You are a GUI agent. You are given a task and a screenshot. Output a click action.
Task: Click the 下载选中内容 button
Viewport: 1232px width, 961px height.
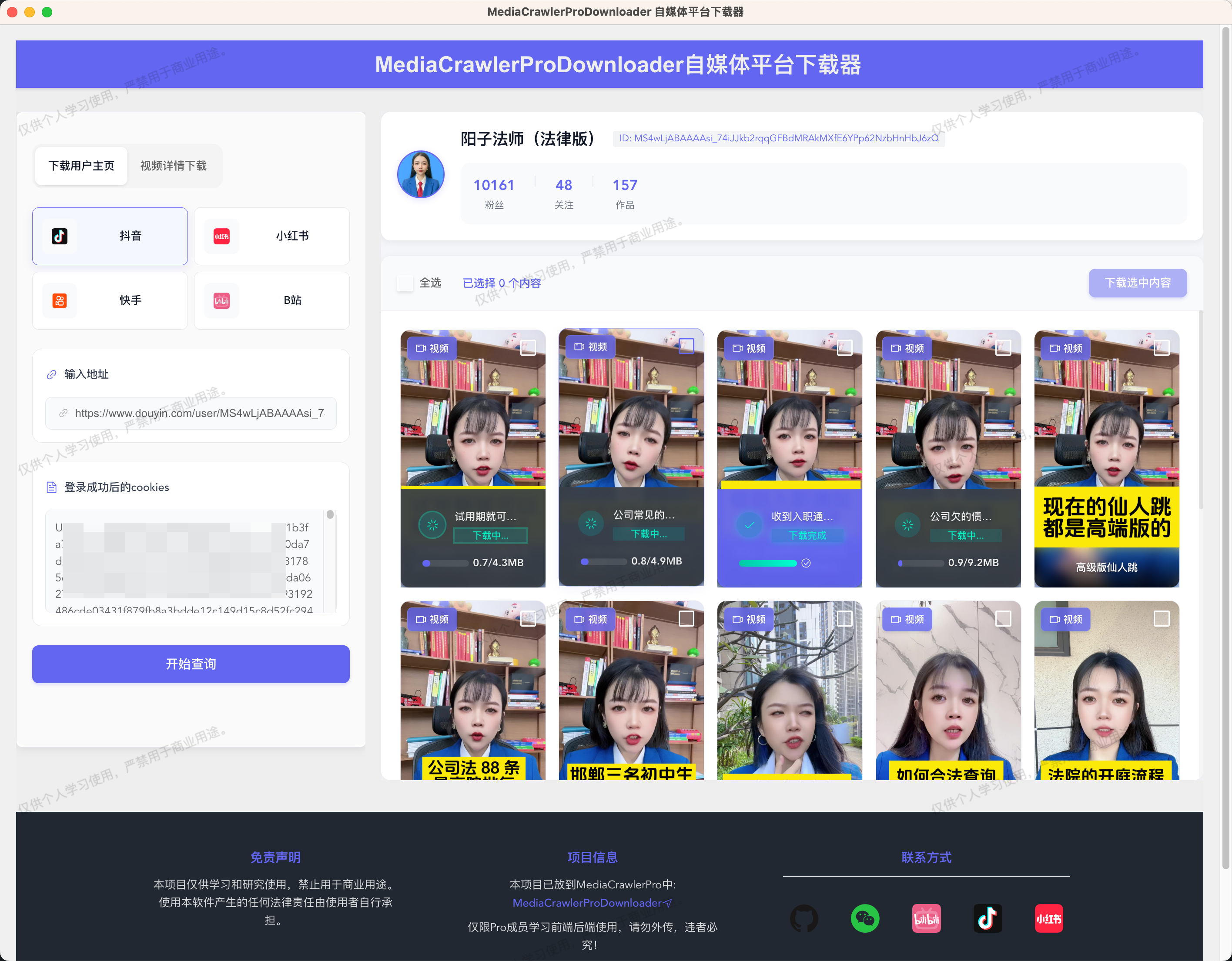1137,283
